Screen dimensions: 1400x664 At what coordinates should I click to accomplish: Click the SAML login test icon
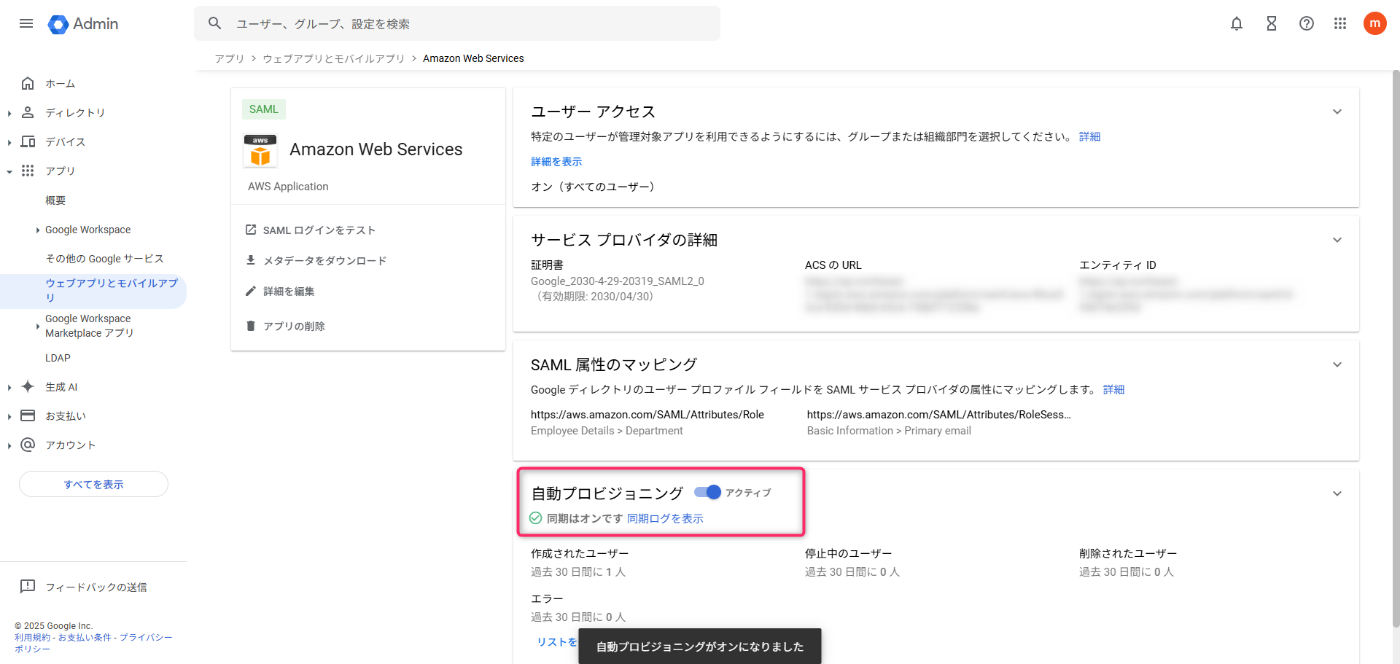tap(251, 230)
